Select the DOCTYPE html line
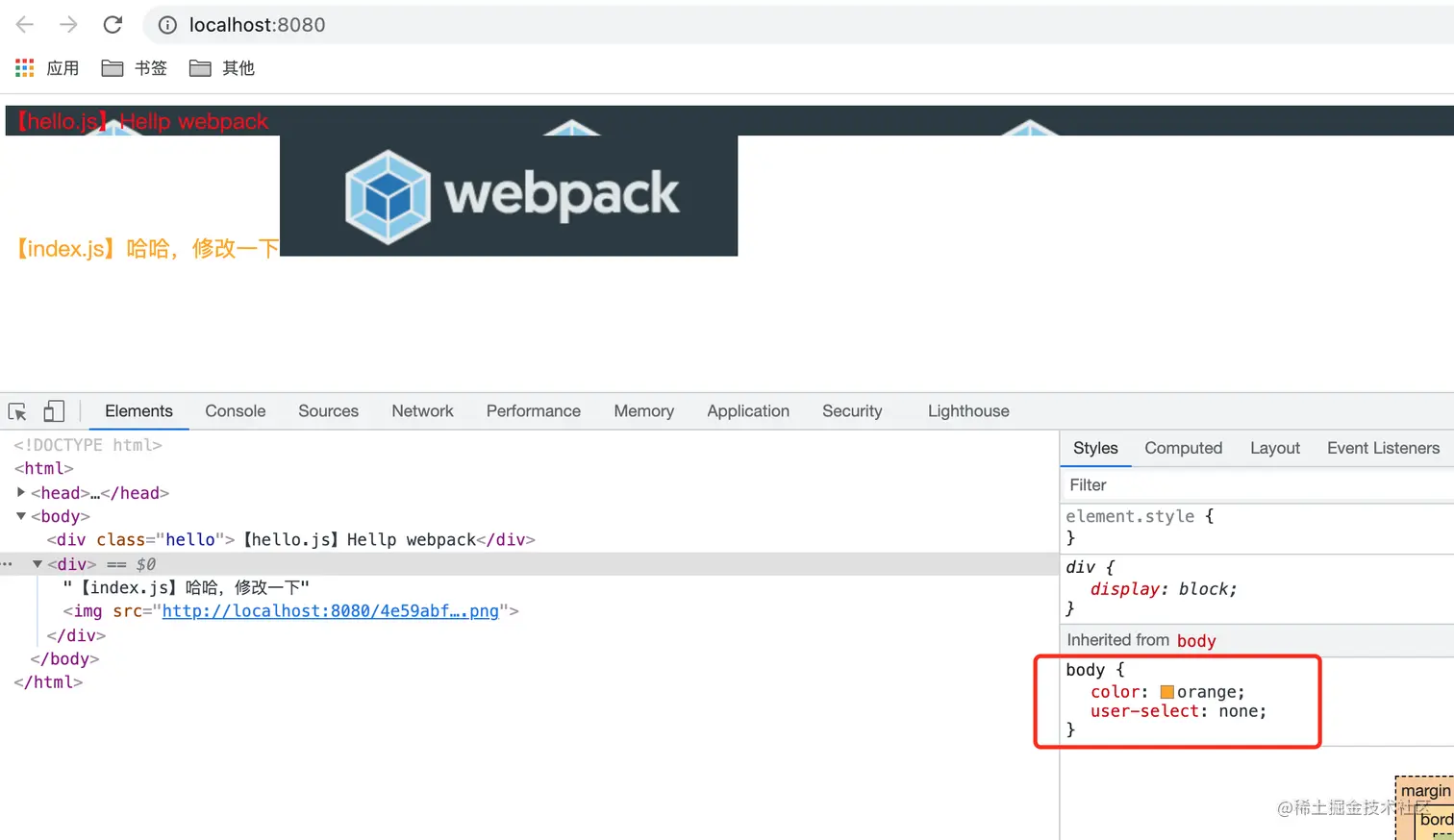The width and height of the screenshot is (1454, 840). coord(88,445)
